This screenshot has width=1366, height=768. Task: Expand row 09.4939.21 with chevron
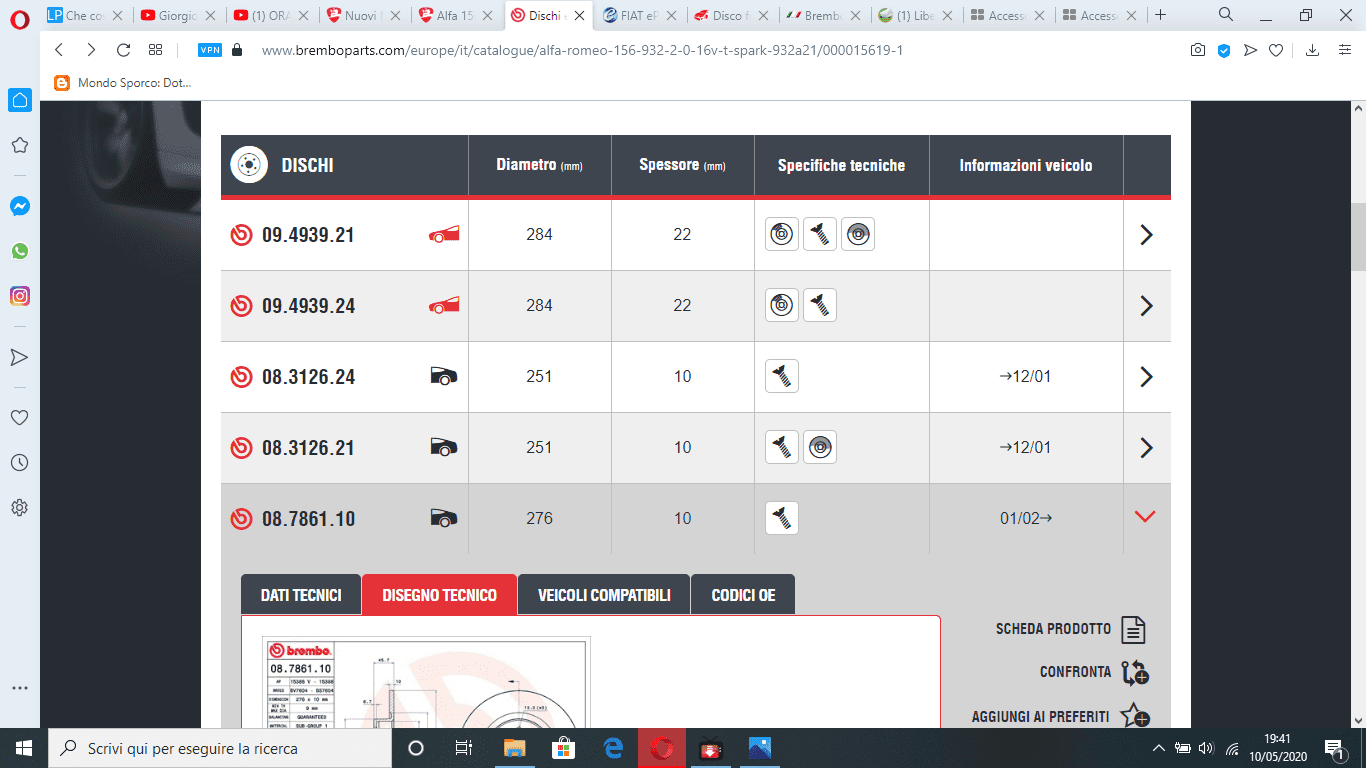pos(1147,235)
